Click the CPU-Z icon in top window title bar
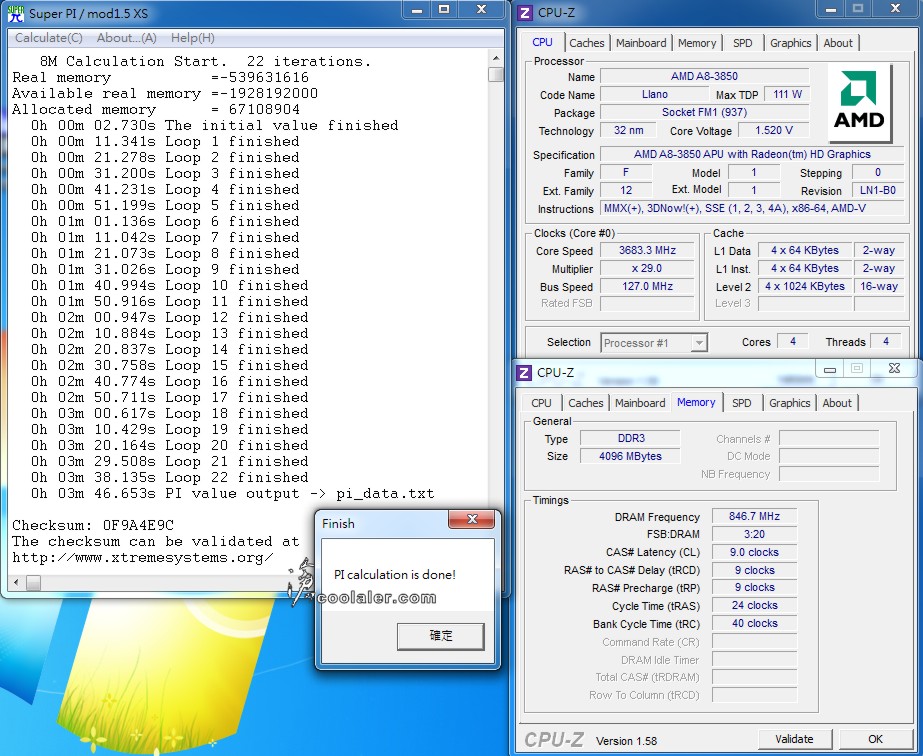The width and height of the screenshot is (923, 756). coord(524,12)
